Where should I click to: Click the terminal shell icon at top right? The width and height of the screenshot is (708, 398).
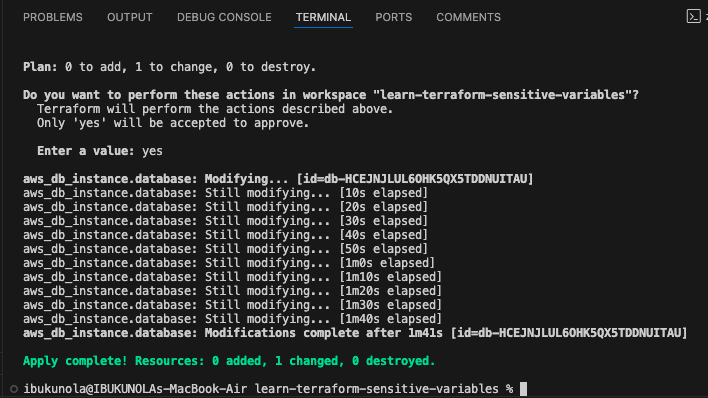point(694,16)
